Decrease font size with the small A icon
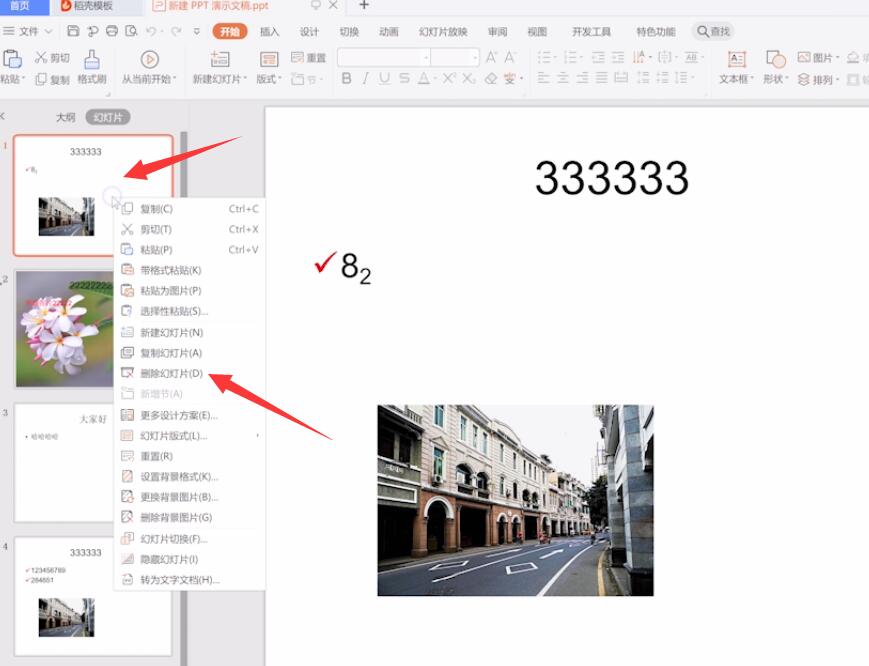The image size is (869, 666). pos(510,57)
